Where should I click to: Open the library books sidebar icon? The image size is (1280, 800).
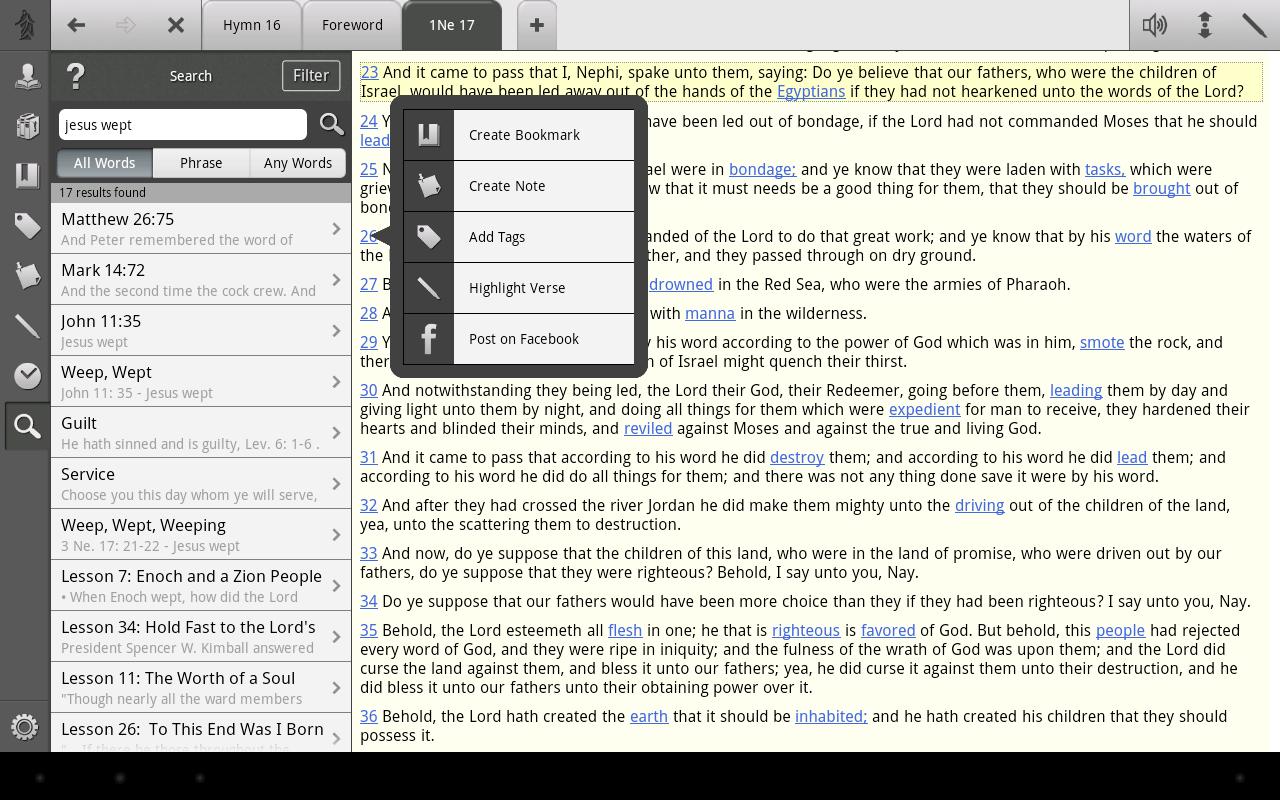coord(27,126)
